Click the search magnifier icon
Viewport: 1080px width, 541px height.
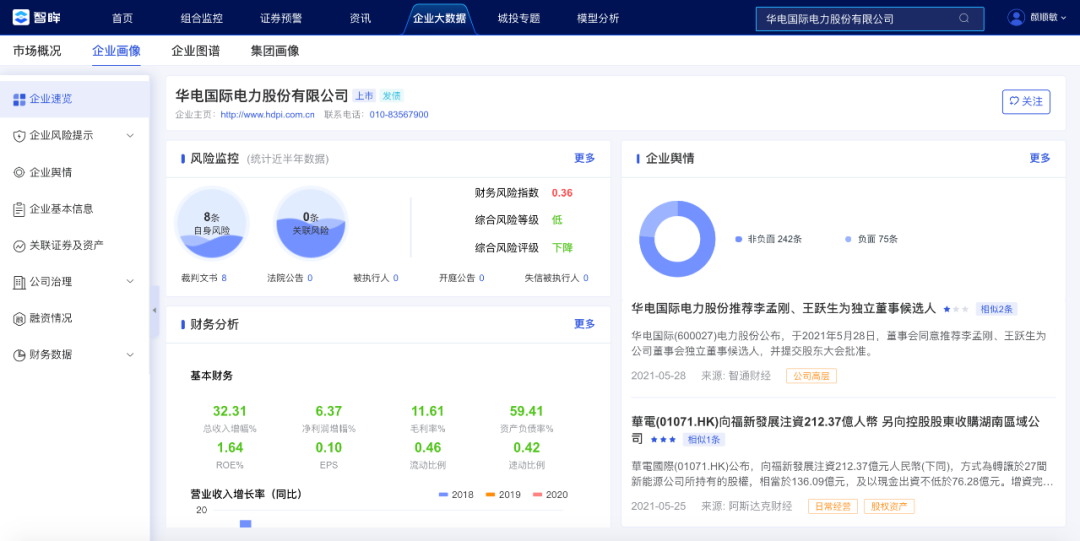click(x=964, y=19)
